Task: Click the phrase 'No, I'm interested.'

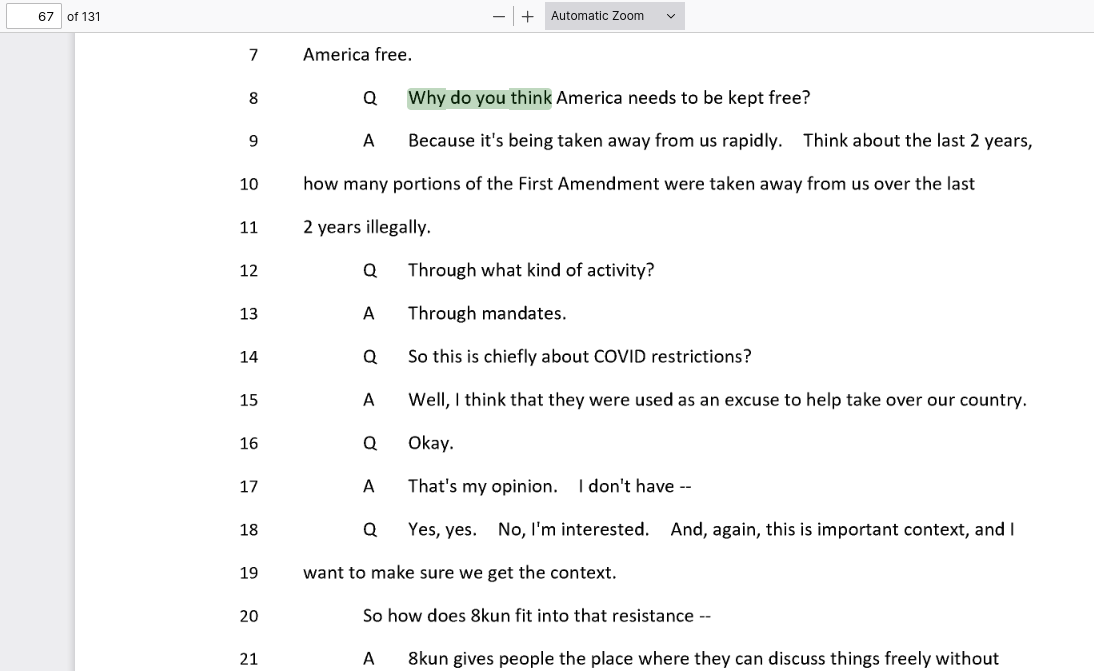Action: tap(574, 529)
